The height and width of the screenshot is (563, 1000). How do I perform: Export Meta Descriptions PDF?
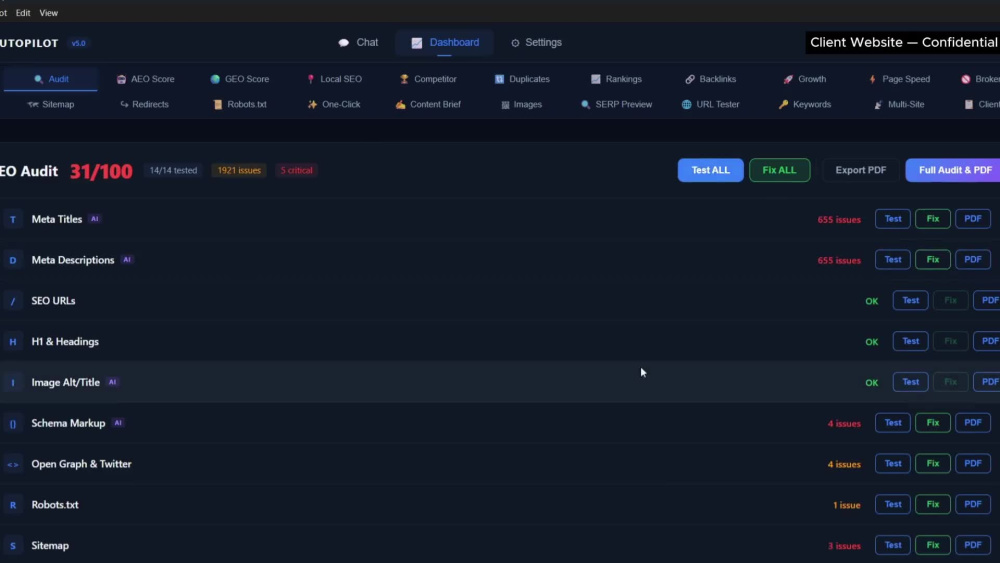(973, 260)
